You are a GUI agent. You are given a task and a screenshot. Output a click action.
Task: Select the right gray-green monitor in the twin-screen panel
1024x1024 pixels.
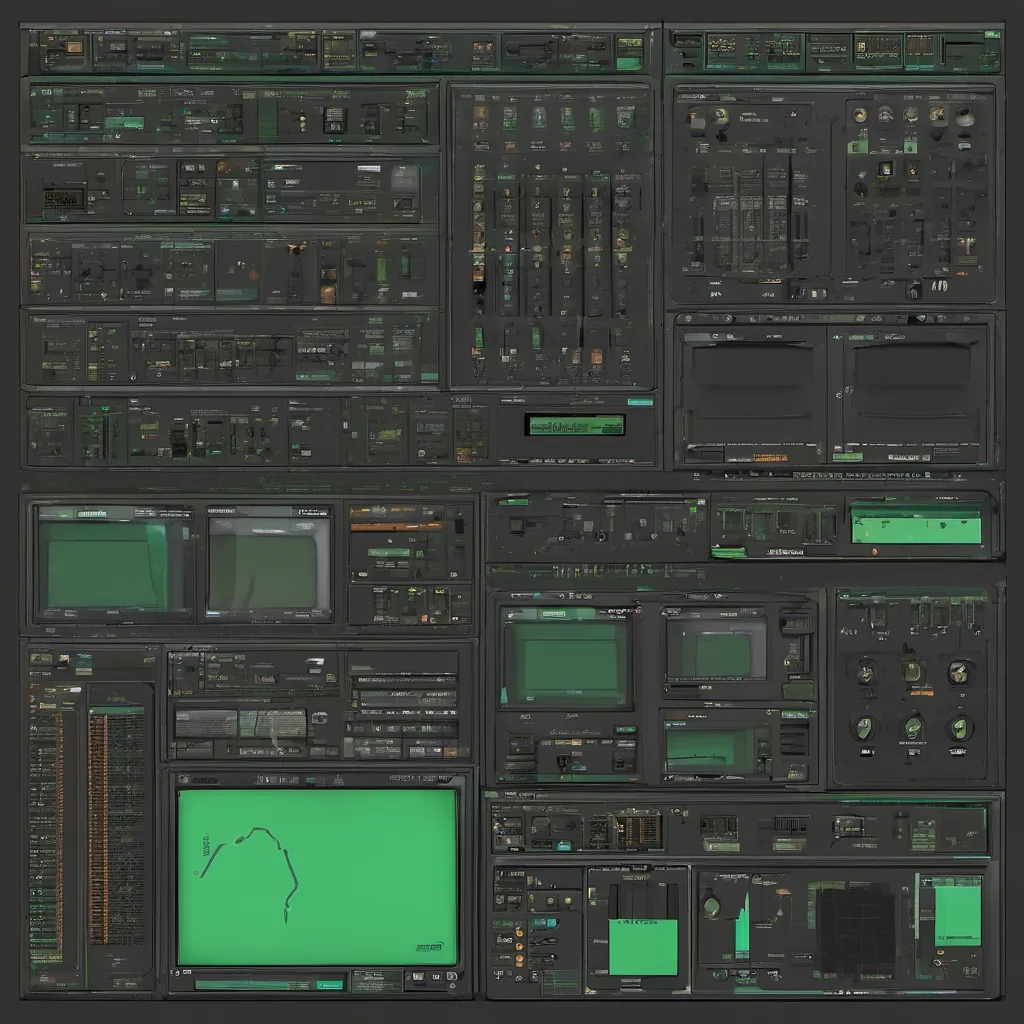pos(268,565)
